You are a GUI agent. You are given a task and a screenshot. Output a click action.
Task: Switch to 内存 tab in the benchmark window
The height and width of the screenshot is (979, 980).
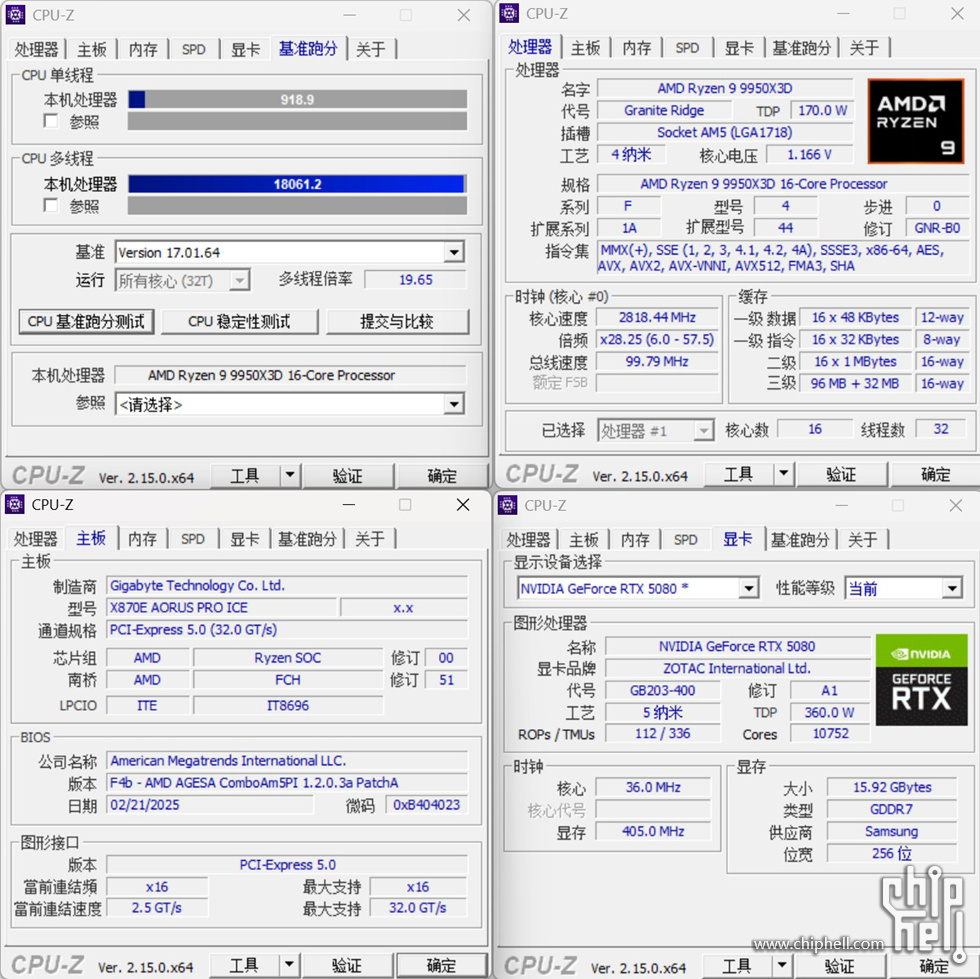pyautogui.click(x=143, y=49)
